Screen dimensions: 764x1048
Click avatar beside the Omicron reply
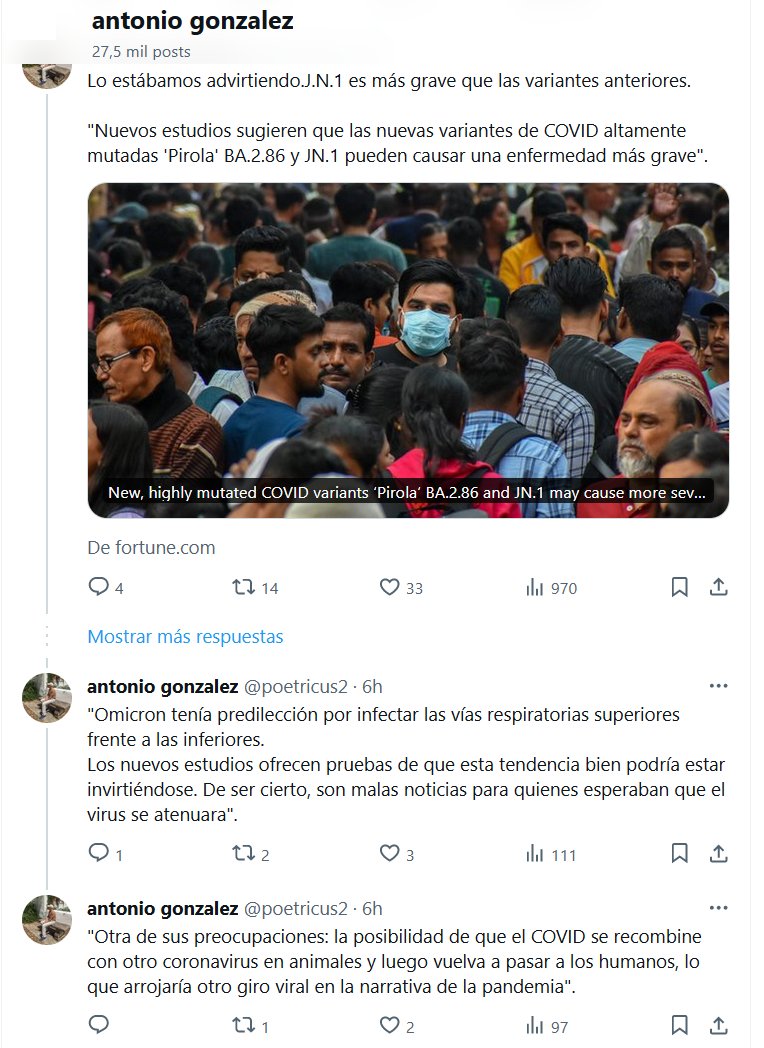tap(47, 698)
